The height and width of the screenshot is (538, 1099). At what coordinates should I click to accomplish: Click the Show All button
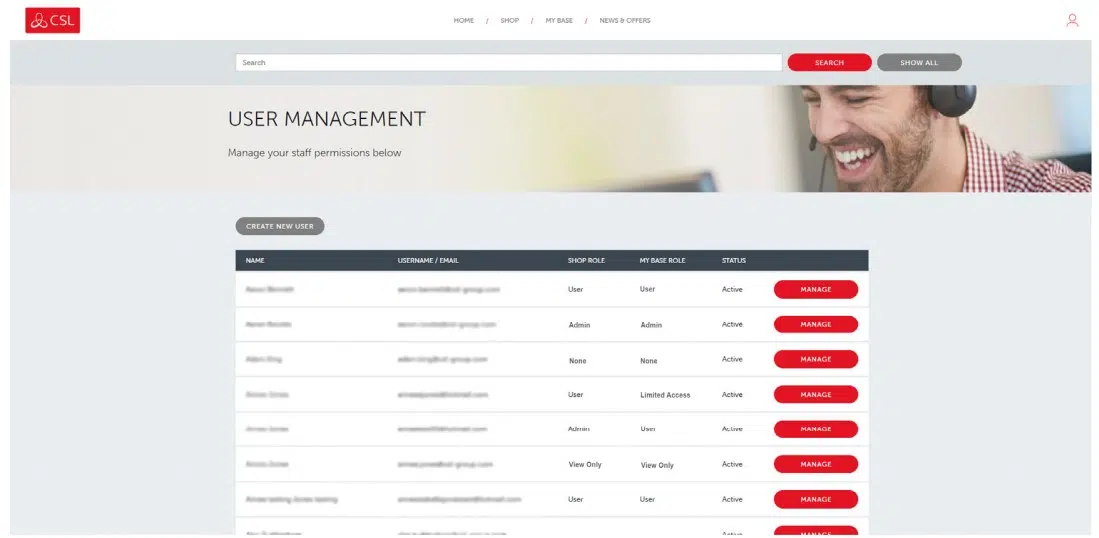(x=919, y=62)
